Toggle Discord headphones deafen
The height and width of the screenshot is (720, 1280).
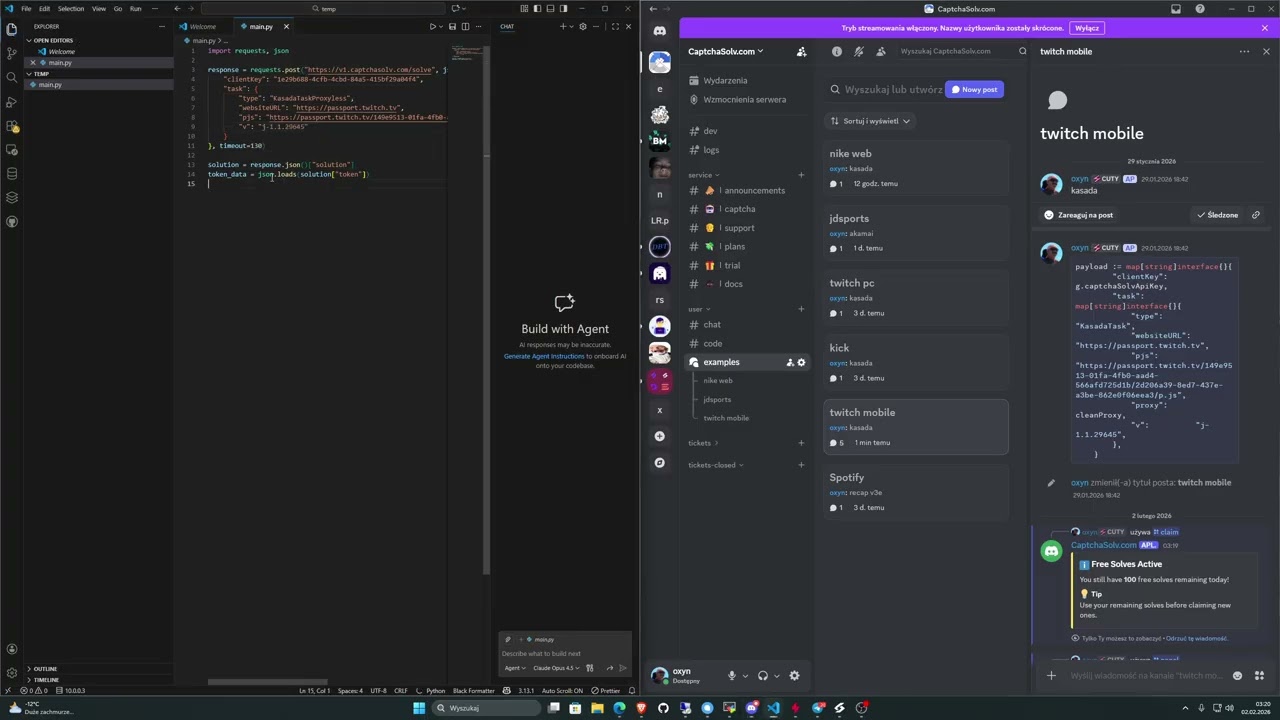[x=762, y=675]
